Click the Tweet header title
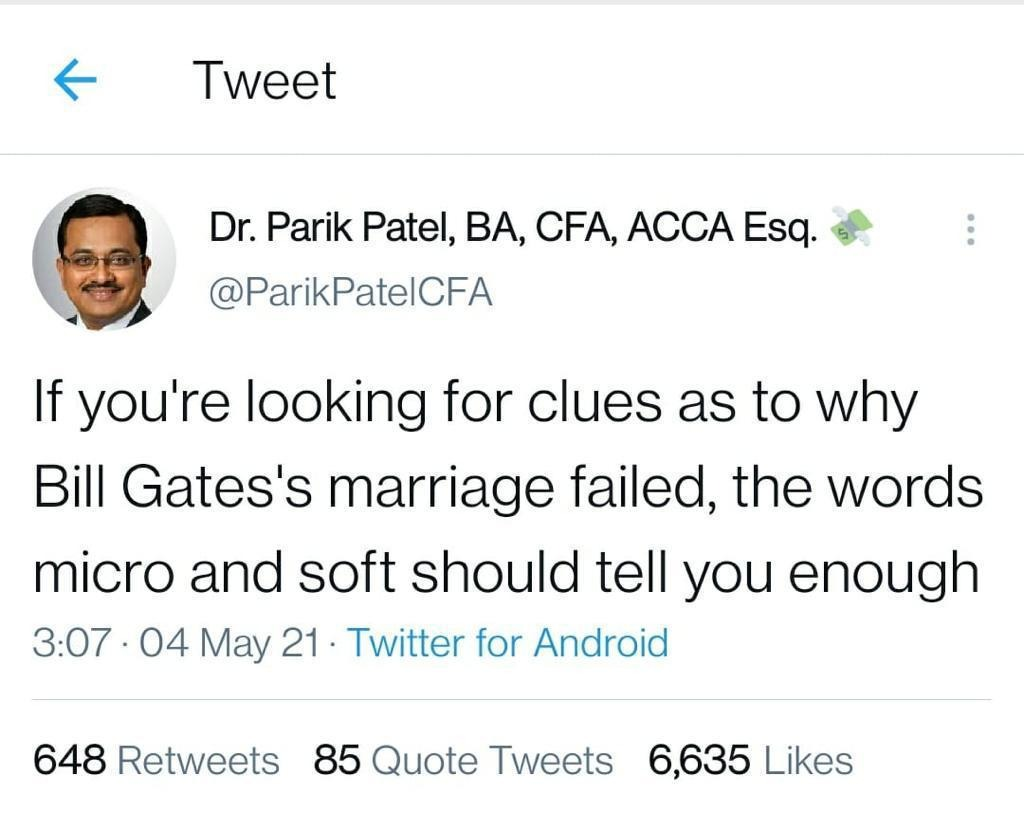The height and width of the screenshot is (813, 1024). coord(264,81)
